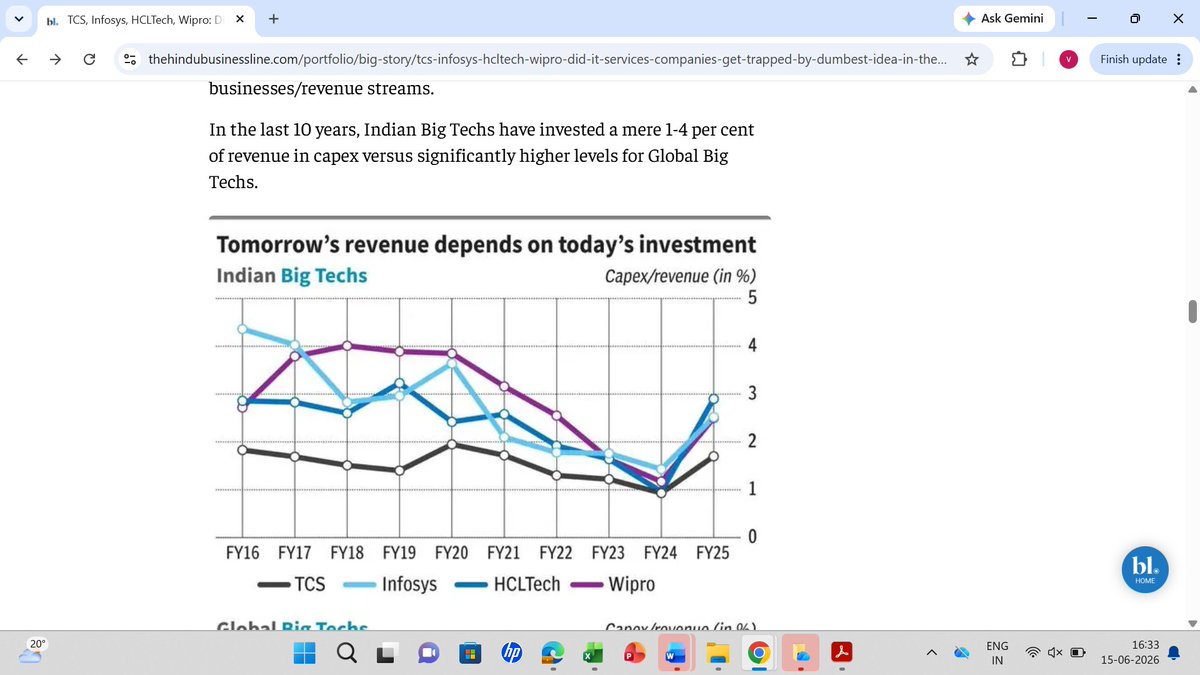This screenshot has height=675, width=1200.
Task: Click the browser Back arrow
Action: click(22, 59)
